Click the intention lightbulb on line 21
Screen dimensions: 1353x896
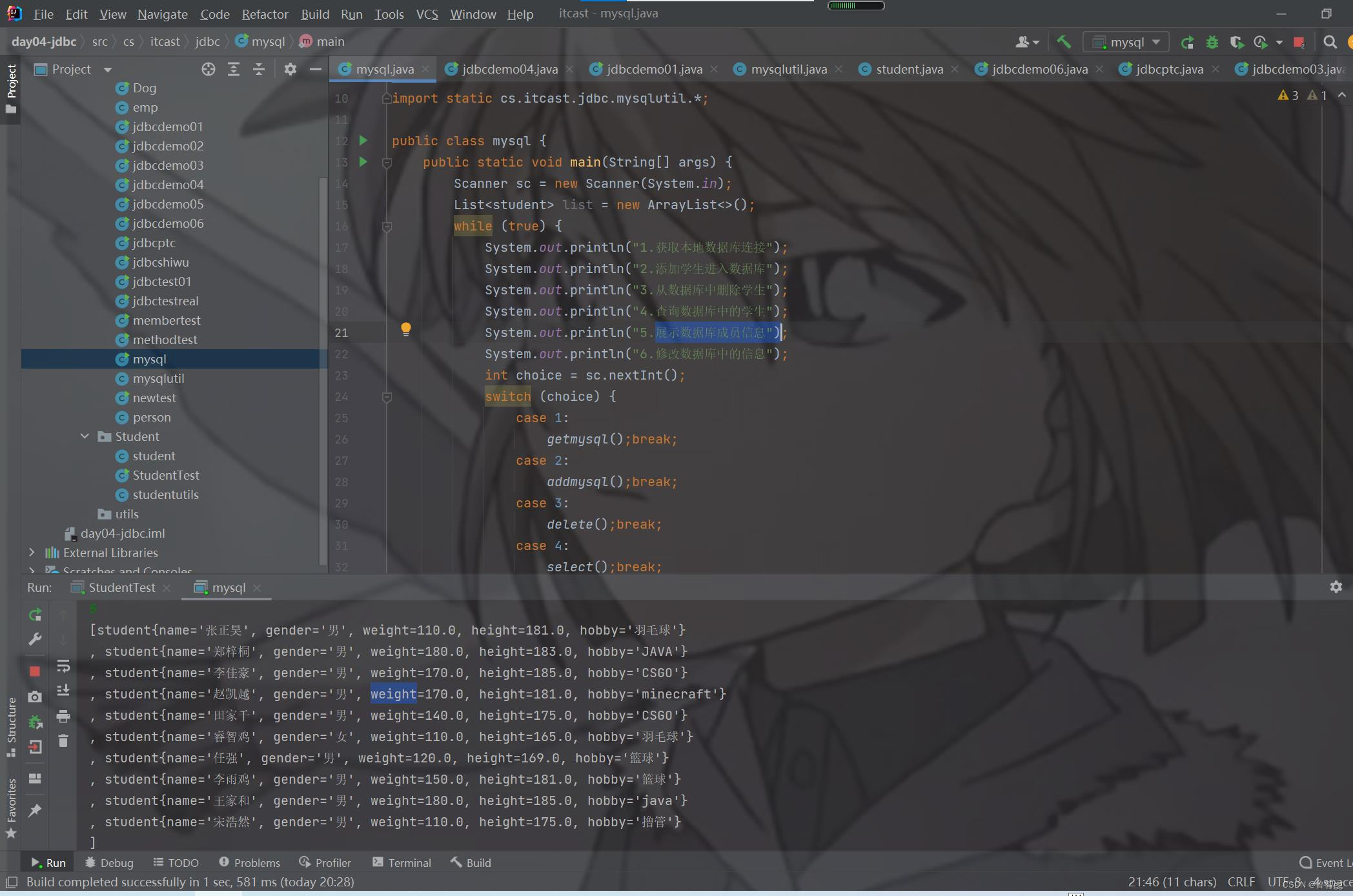tap(406, 329)
